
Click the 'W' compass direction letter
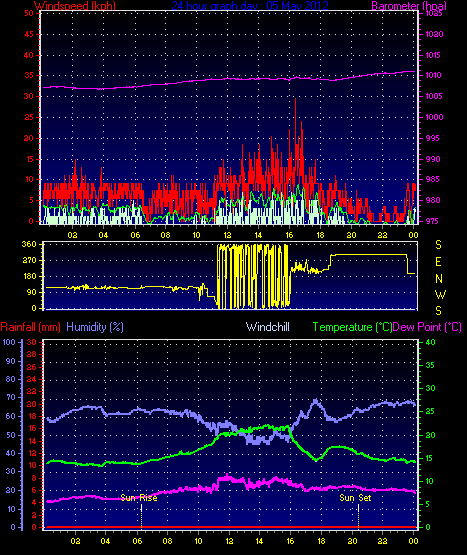440,294
